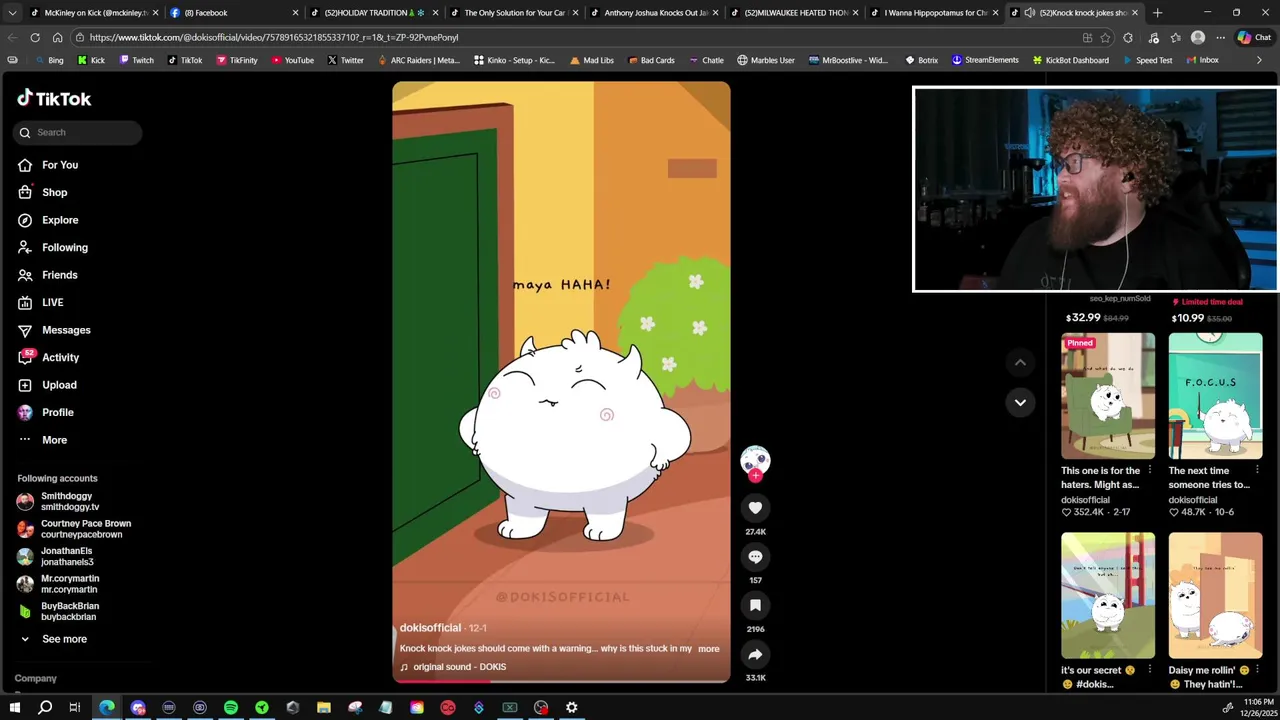Go to the next video arrow
1280x720 pixels.
tap(1020, 402)
